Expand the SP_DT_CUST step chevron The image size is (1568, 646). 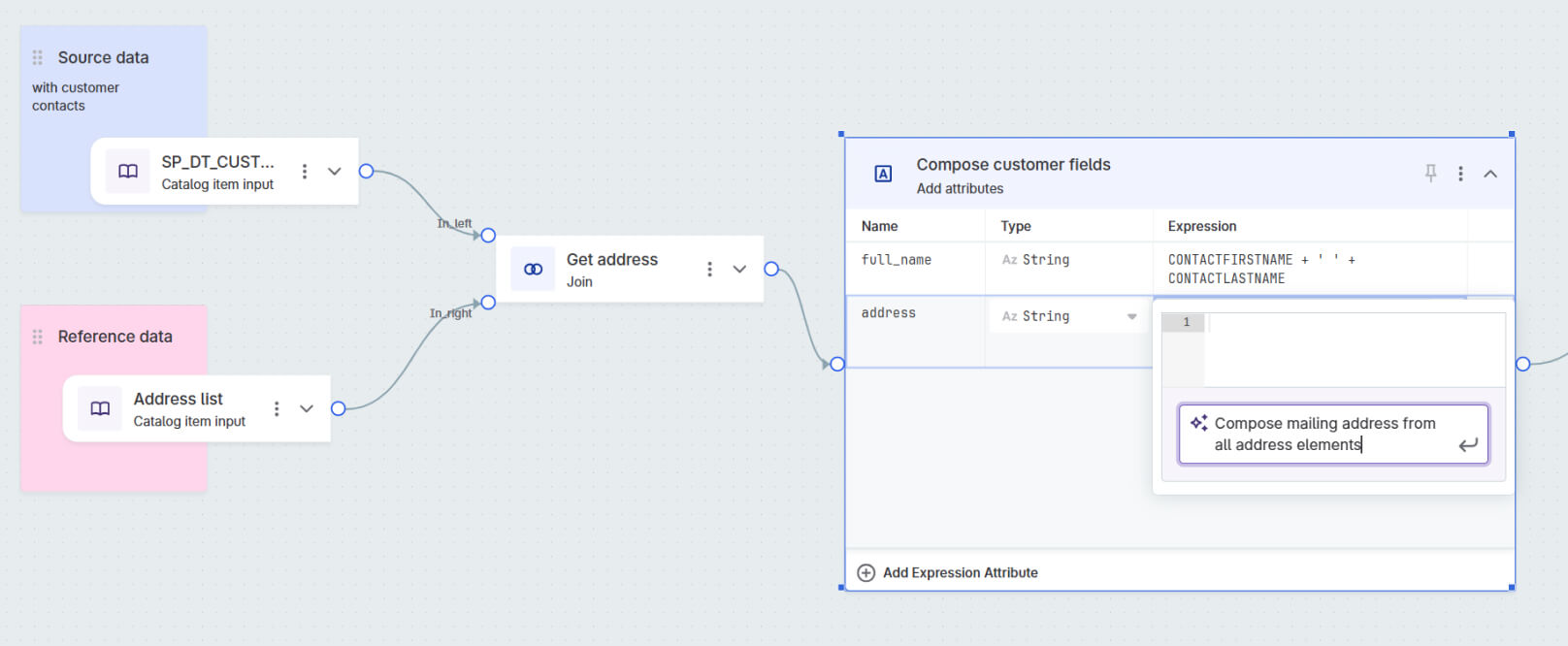(x=335, y=172)
